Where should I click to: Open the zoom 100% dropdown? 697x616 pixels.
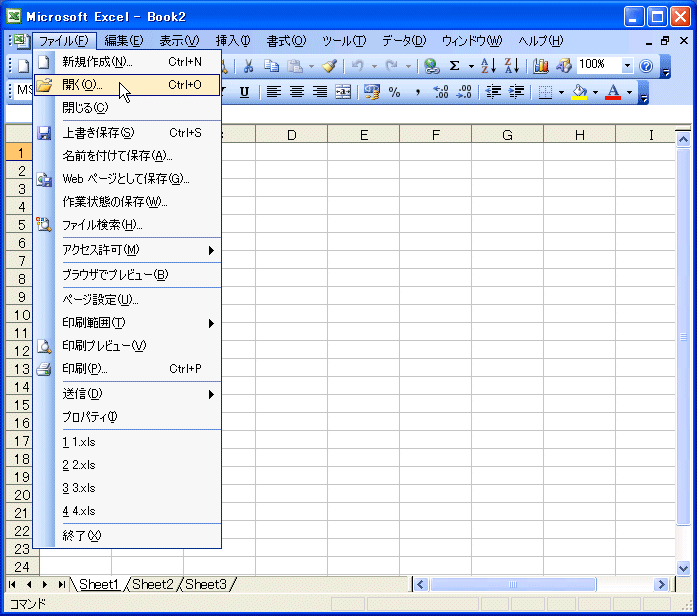click(x=627, y=66)
